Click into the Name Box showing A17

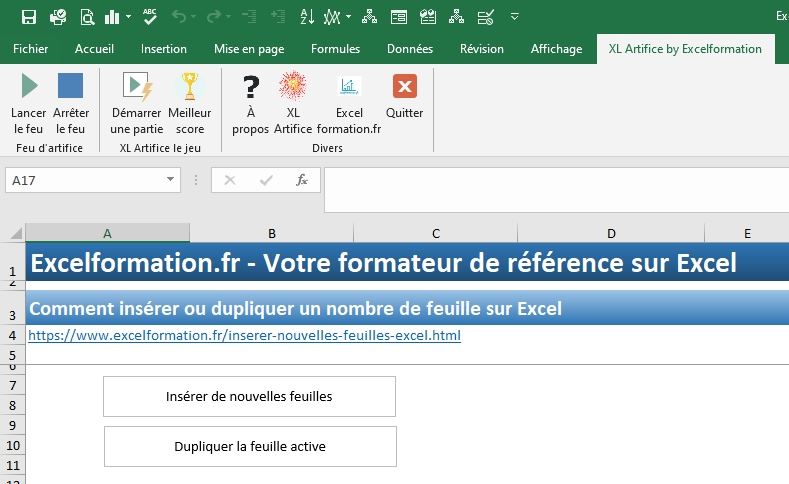coord(86,180)
